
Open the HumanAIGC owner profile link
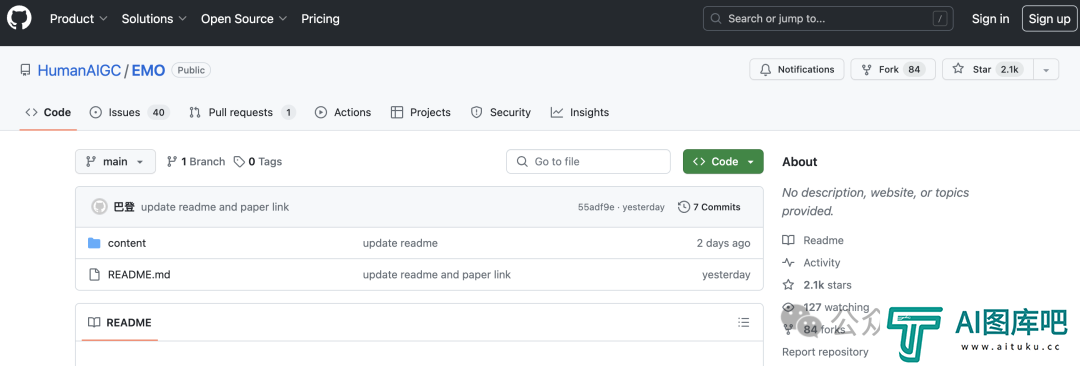(79, 70)
